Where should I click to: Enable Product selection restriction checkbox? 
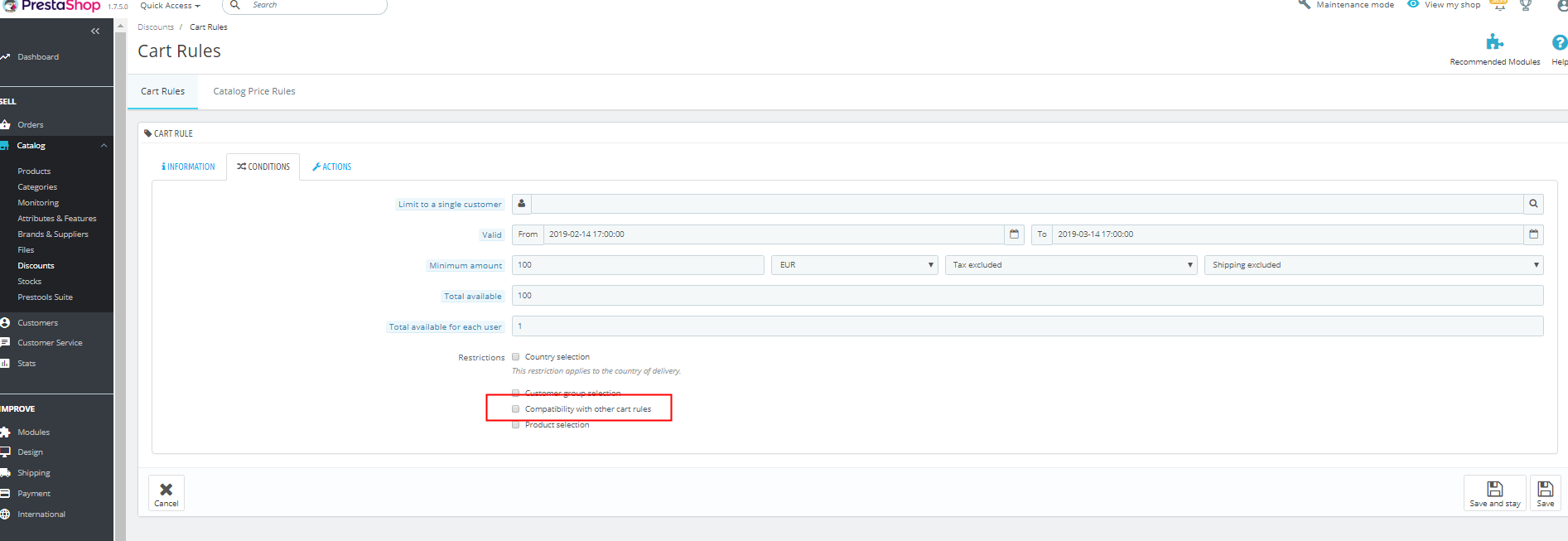(515, 424)
